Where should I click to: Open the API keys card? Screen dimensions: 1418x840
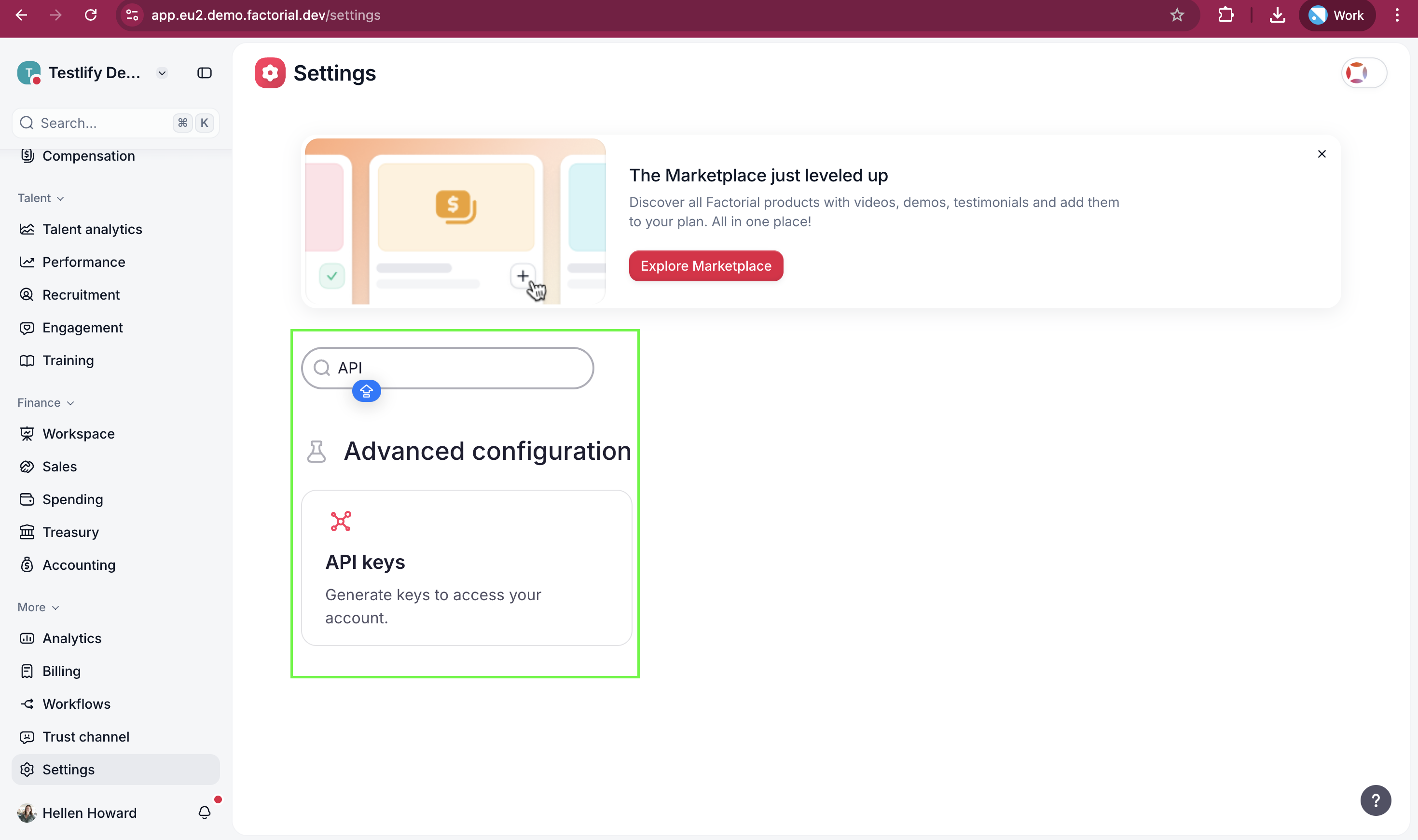click(x=466, y=567)
